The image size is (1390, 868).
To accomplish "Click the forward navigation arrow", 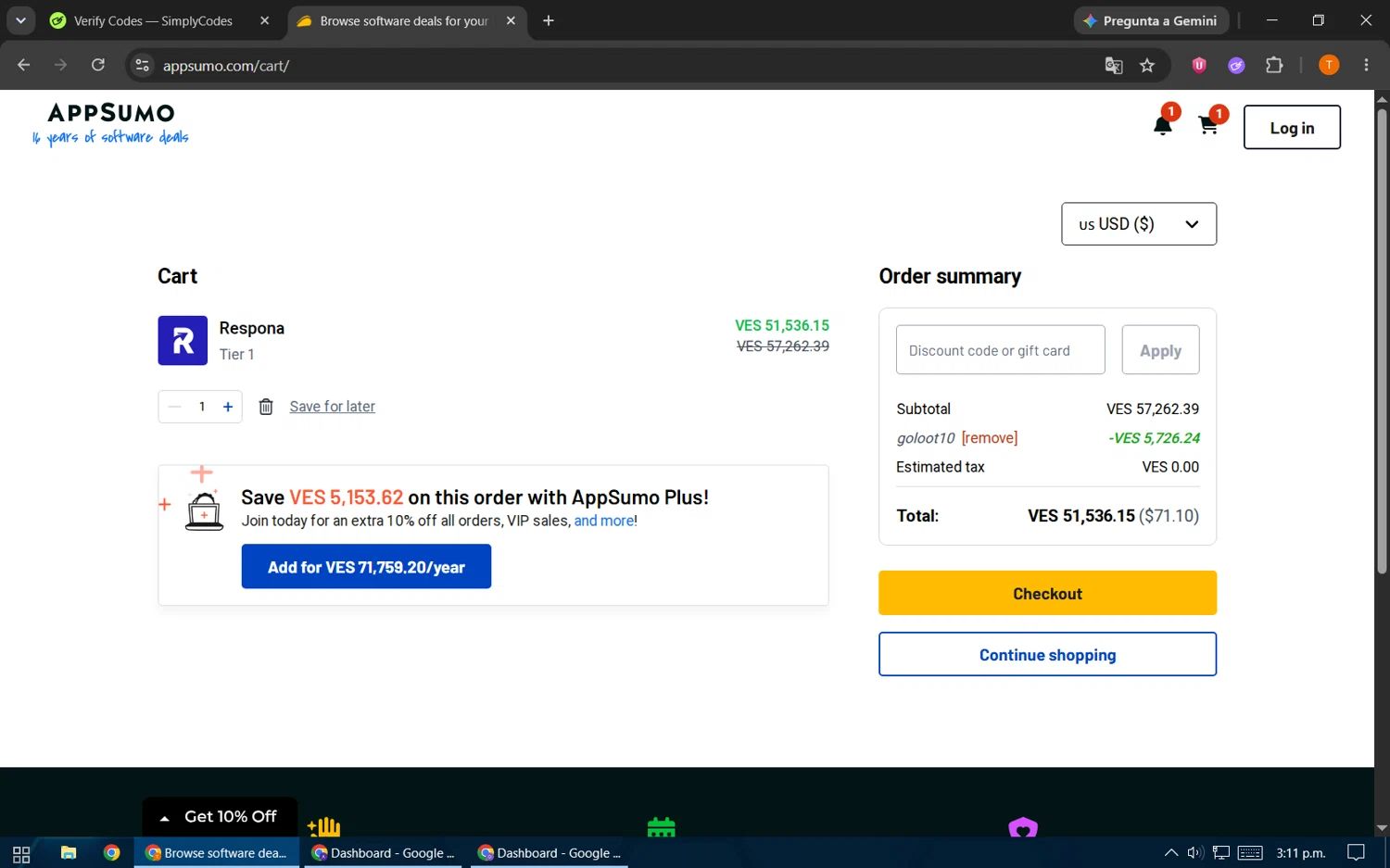I will 61,65.
